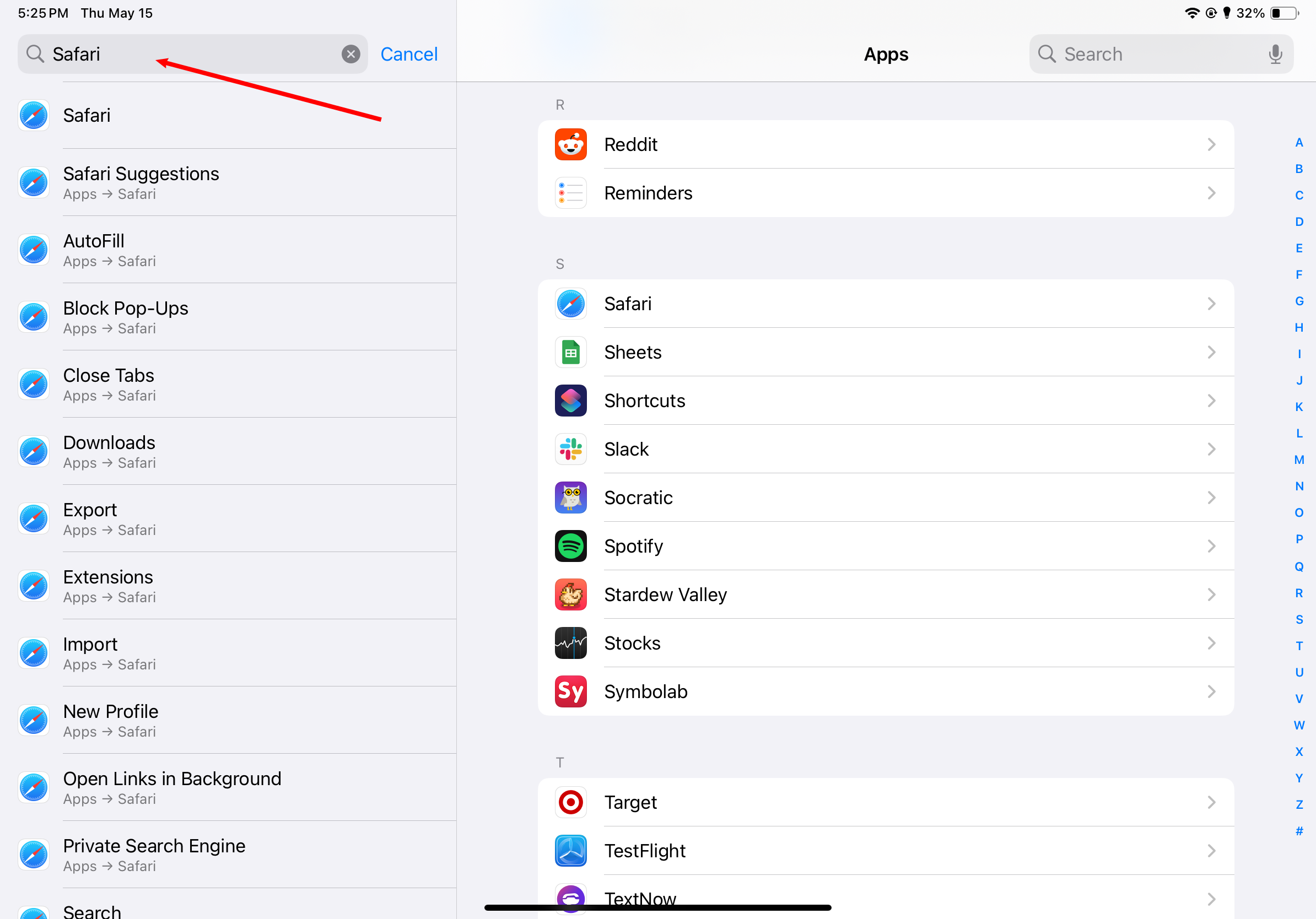Open Slack row chevron
This screenshot has height=919, width=1316.
1211,449
